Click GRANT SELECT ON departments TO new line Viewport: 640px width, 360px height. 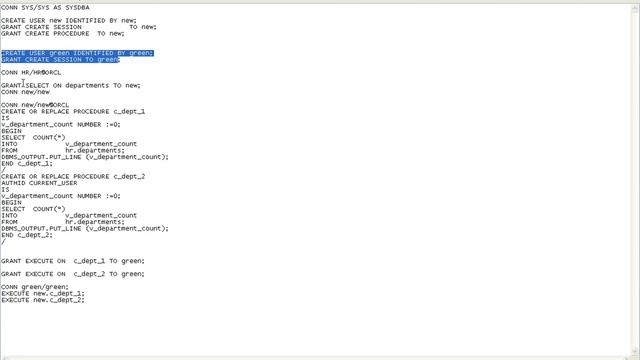(71, 86)
